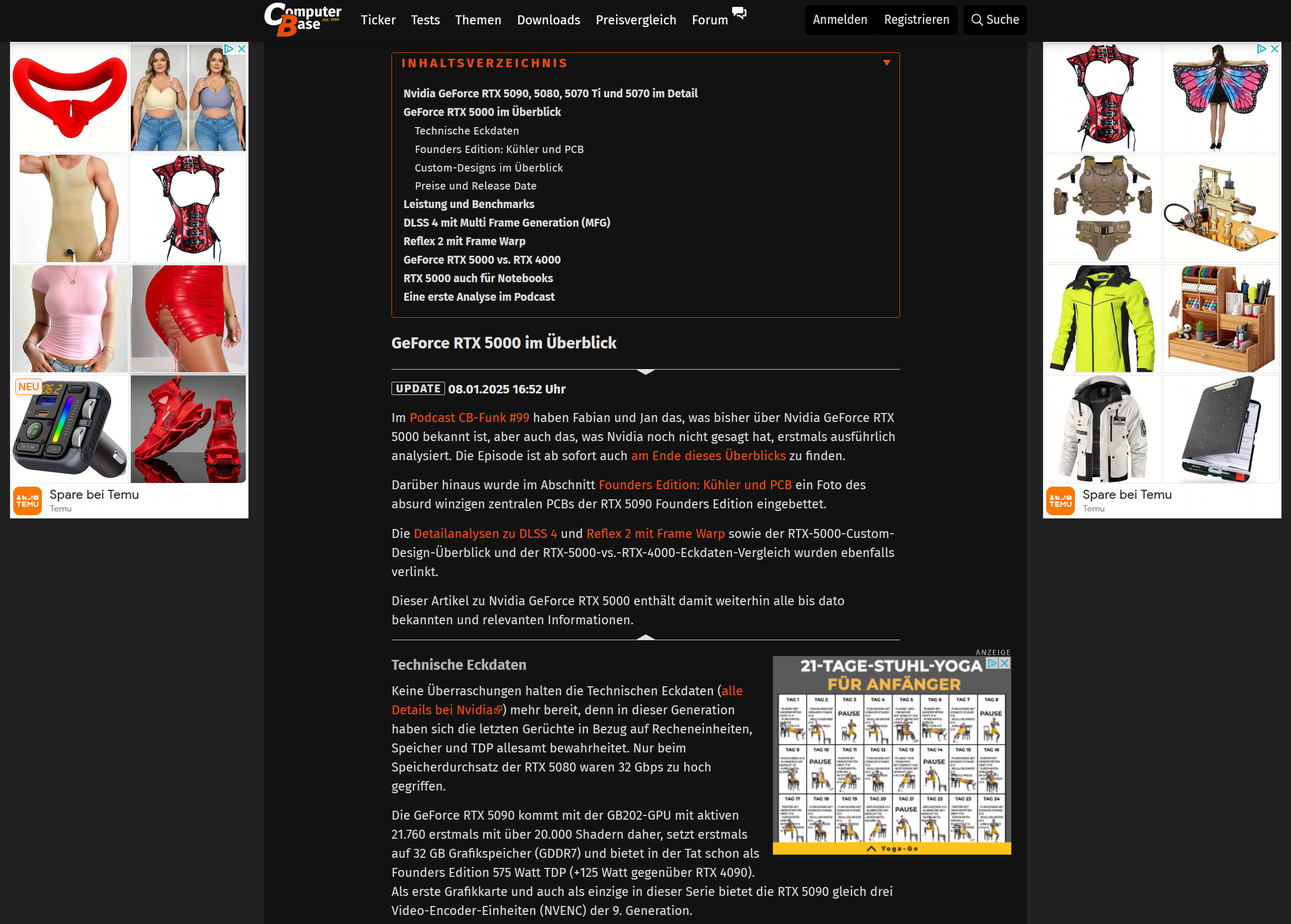Open the Podcast CB-Funk #99 link
Screen dimensions: 1291x924
(x=469, y=418)
